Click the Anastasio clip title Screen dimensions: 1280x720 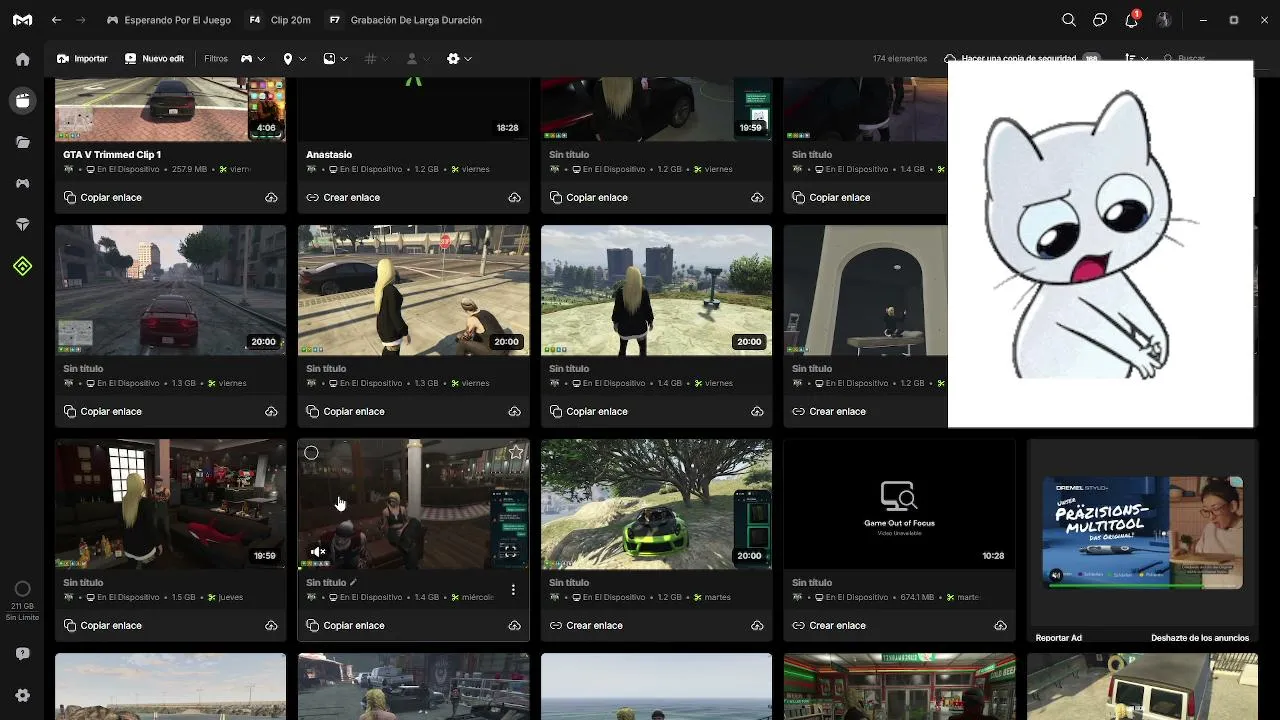(329, 155)
